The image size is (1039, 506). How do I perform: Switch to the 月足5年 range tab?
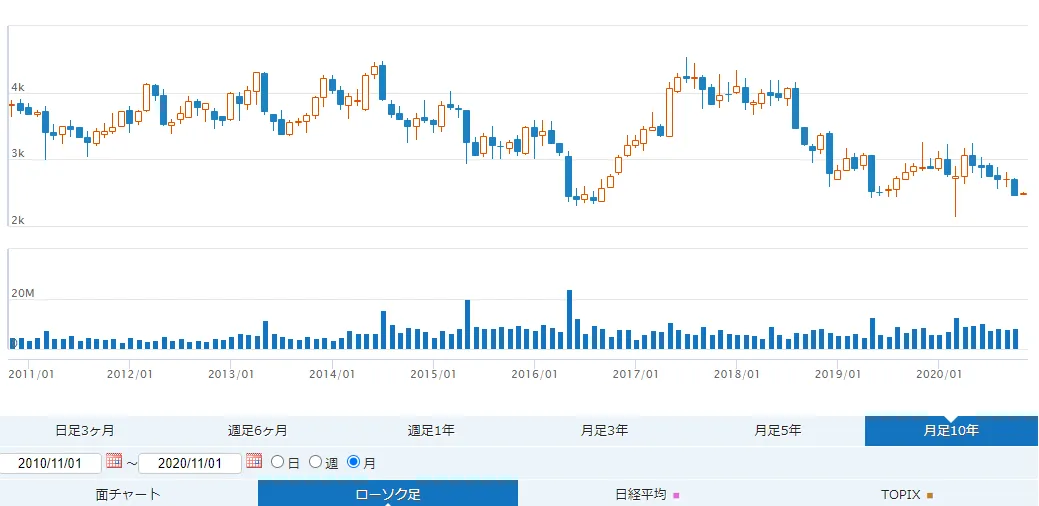coord(777,430)
